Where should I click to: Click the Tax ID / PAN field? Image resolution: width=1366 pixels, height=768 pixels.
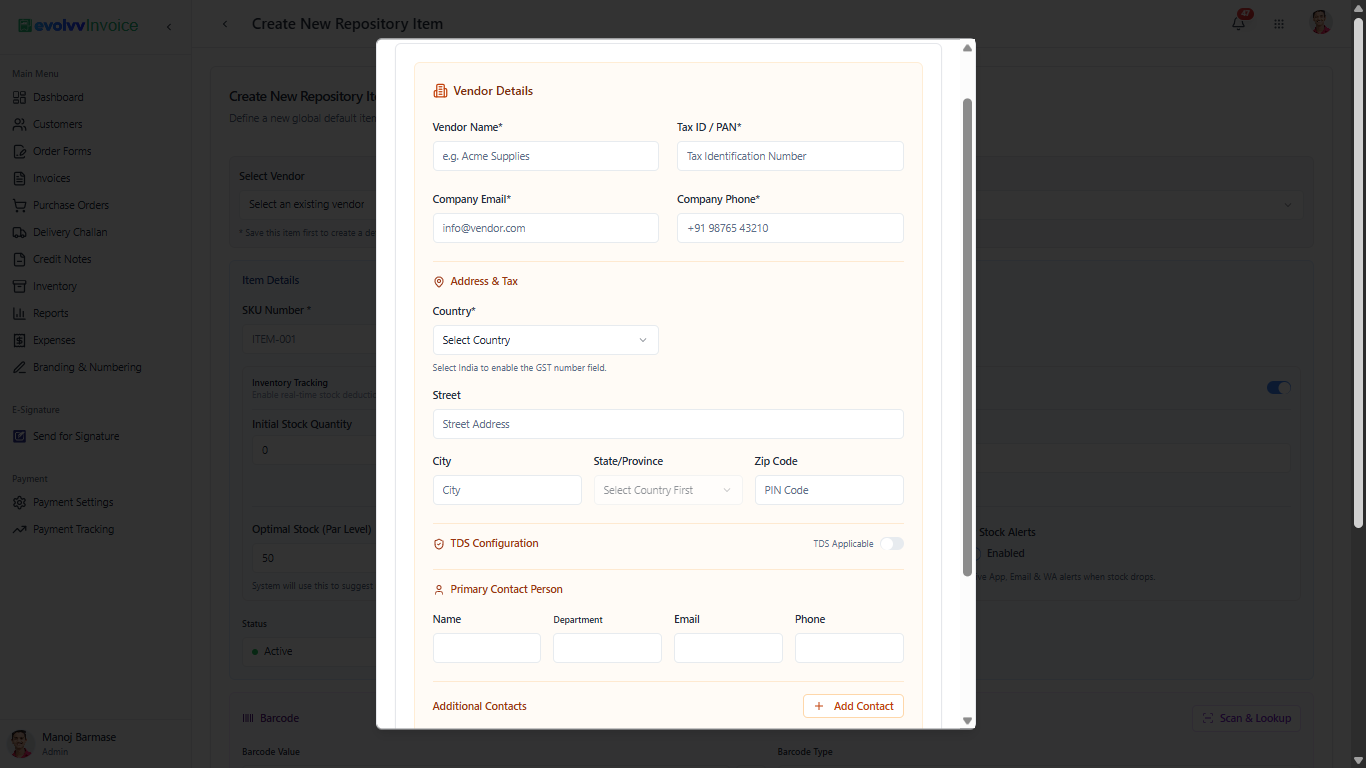pyautogui.click(x=790, y=156)
